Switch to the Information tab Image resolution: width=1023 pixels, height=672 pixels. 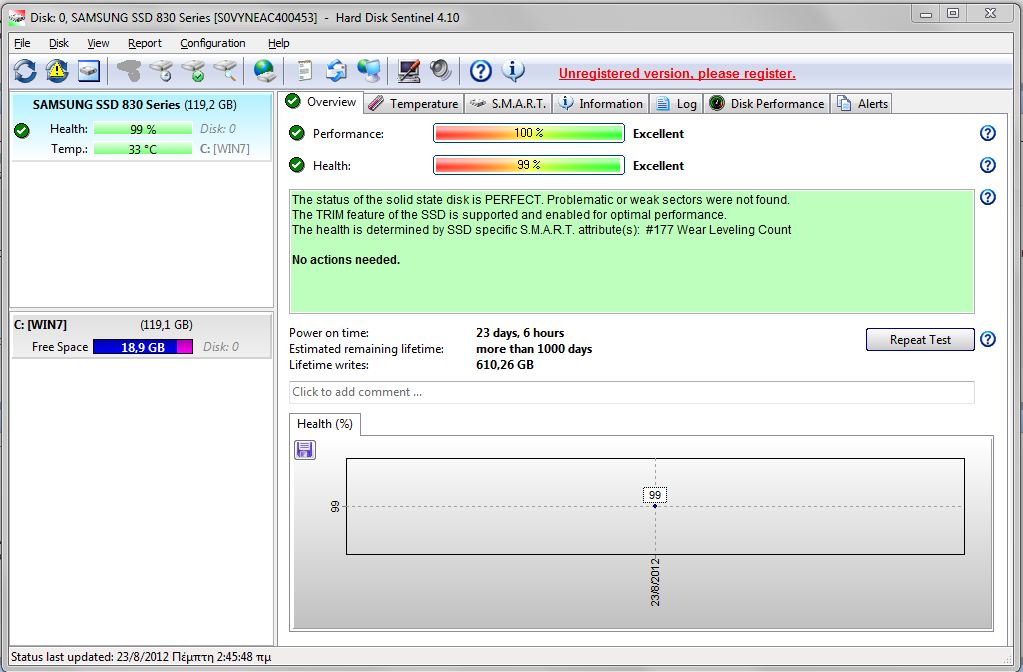pos(601,104)
